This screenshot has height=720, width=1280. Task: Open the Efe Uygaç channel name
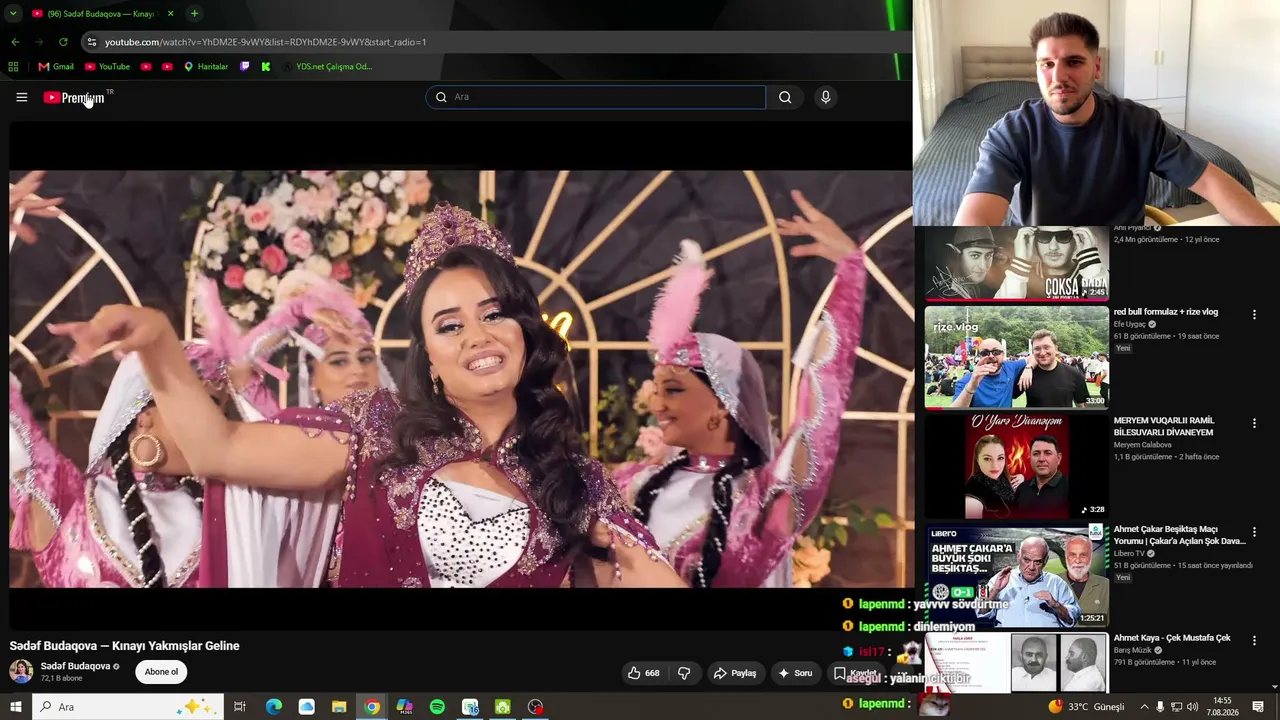click(x=1130, y=324)
